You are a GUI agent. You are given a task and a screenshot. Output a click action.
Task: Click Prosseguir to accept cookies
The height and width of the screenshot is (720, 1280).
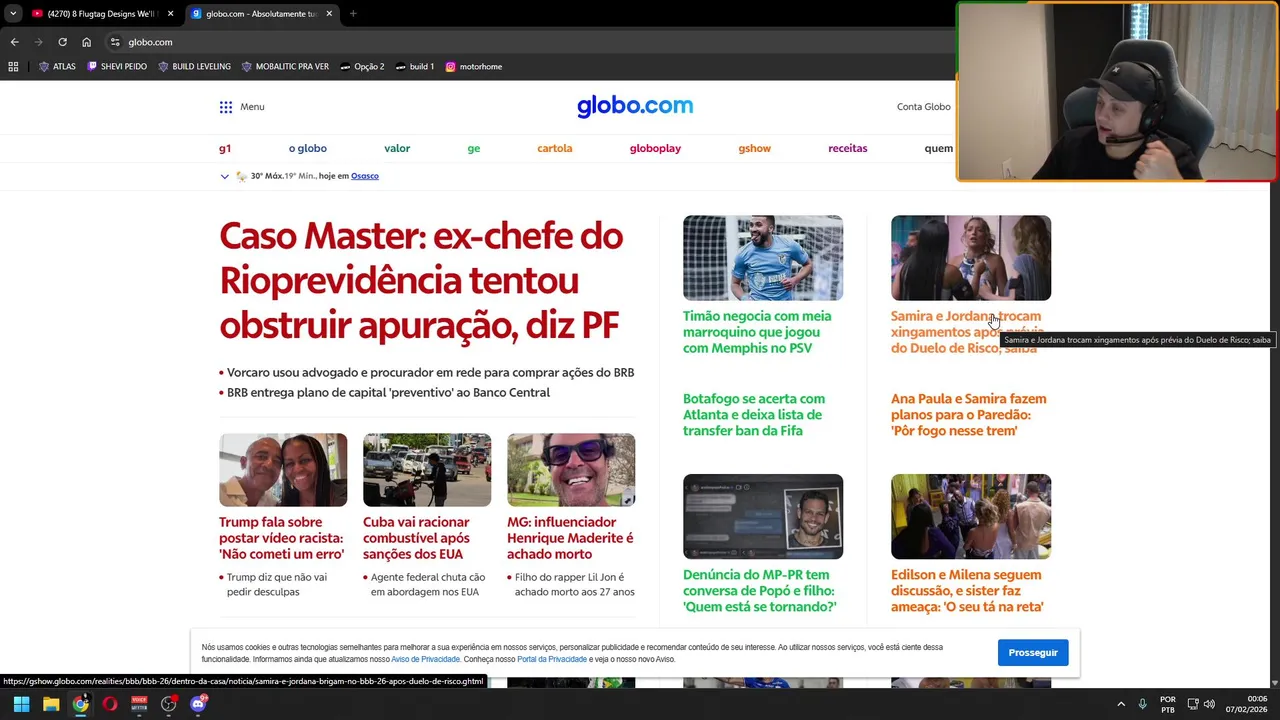1033,653
